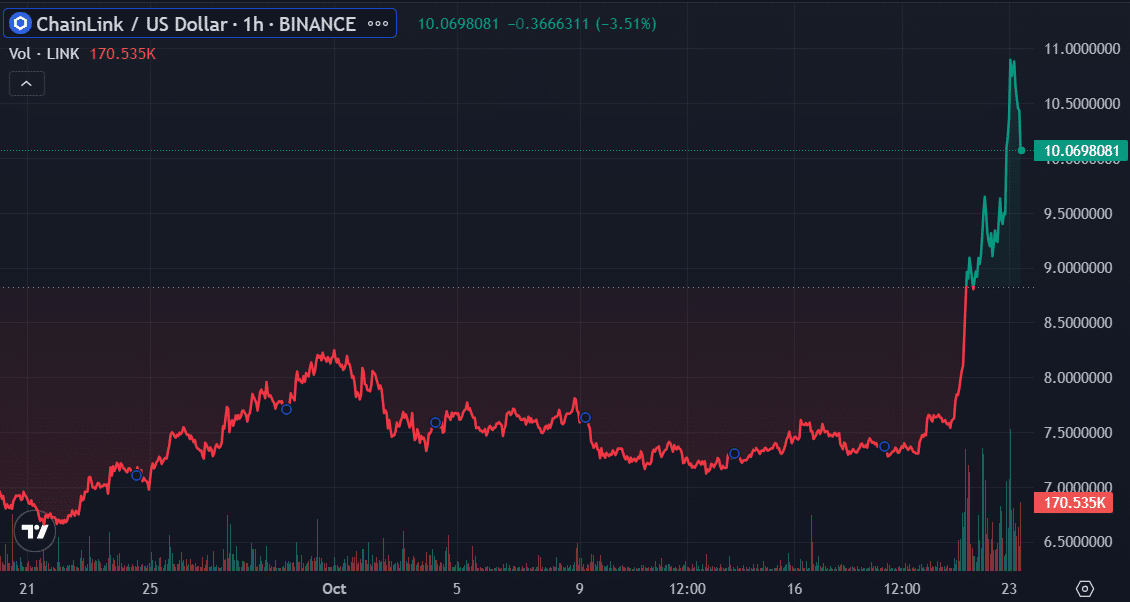
Task: Click the 11.0000000 price axis label
Action: pyautogui.click(x=1082, y=49)
